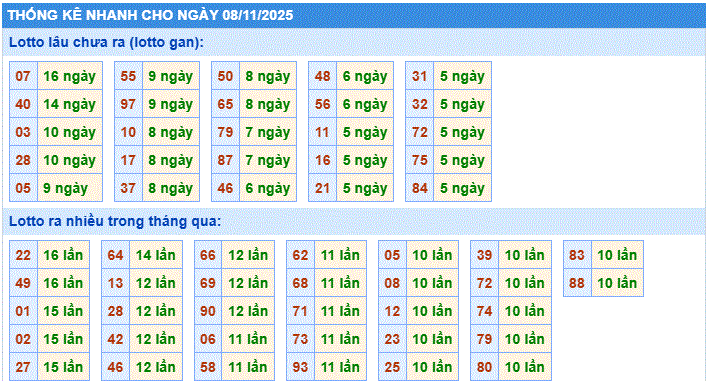Screen dimensions: 707x381
Task: Click '5 ngày' beside number 75
Action: tap(462, 160)
